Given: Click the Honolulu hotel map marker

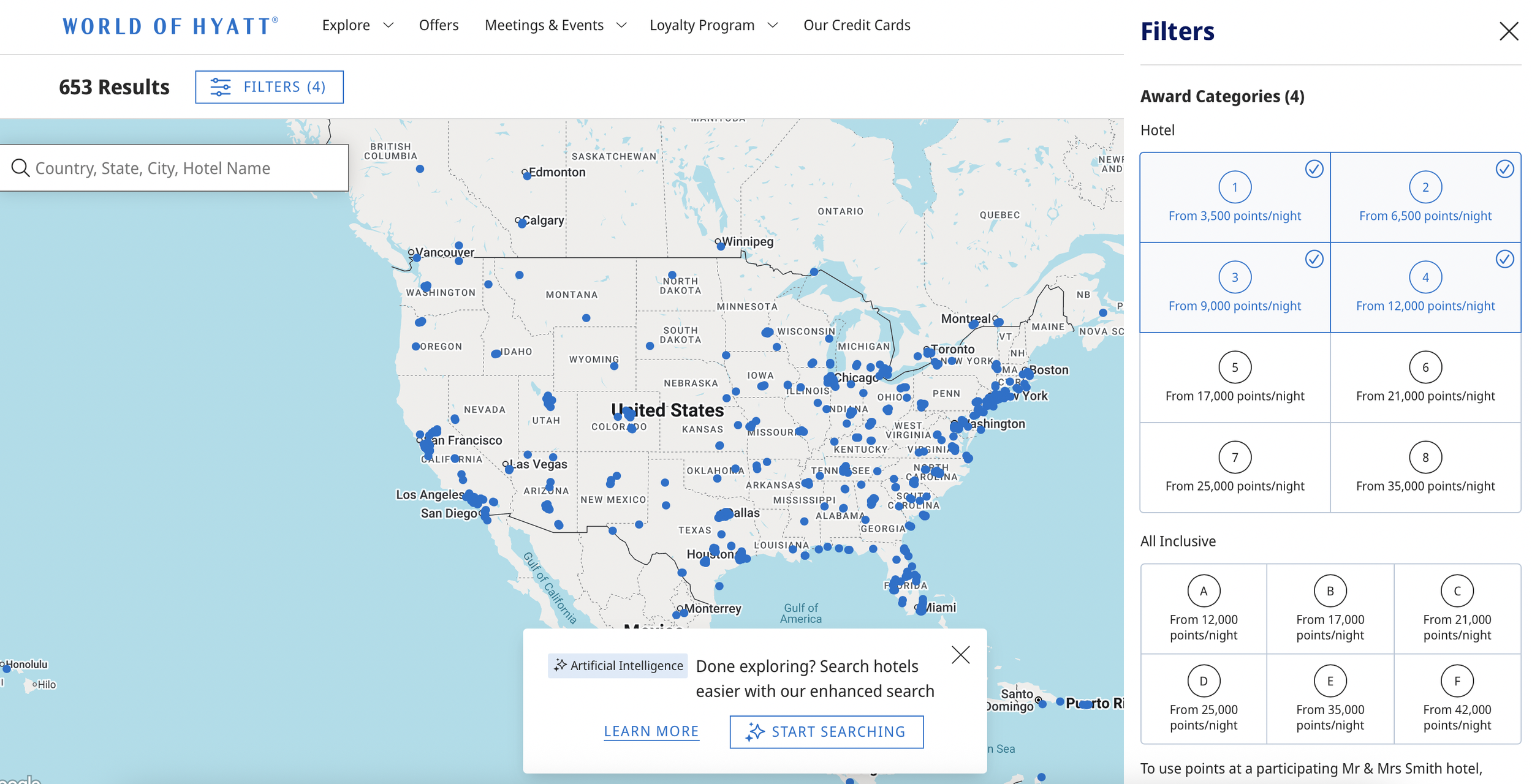Looking at the screenshot, I should [x=7, y=668].
